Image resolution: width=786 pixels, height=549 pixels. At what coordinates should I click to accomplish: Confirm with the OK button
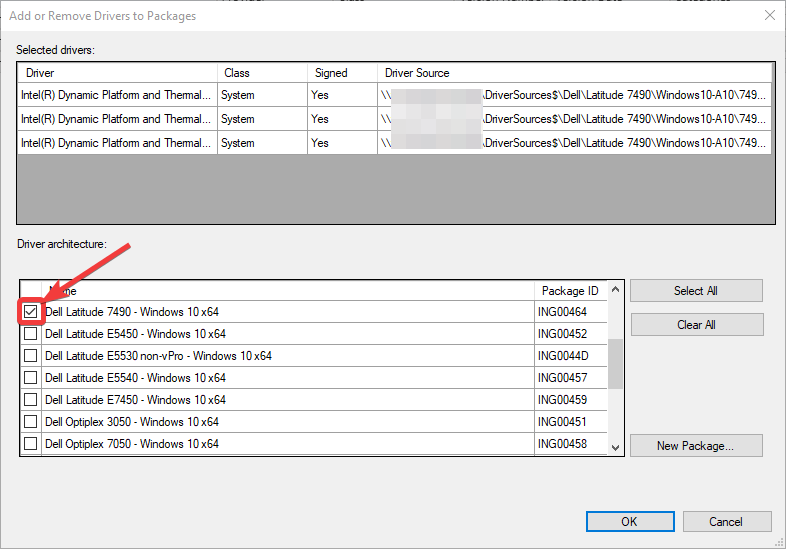[630, 521]
